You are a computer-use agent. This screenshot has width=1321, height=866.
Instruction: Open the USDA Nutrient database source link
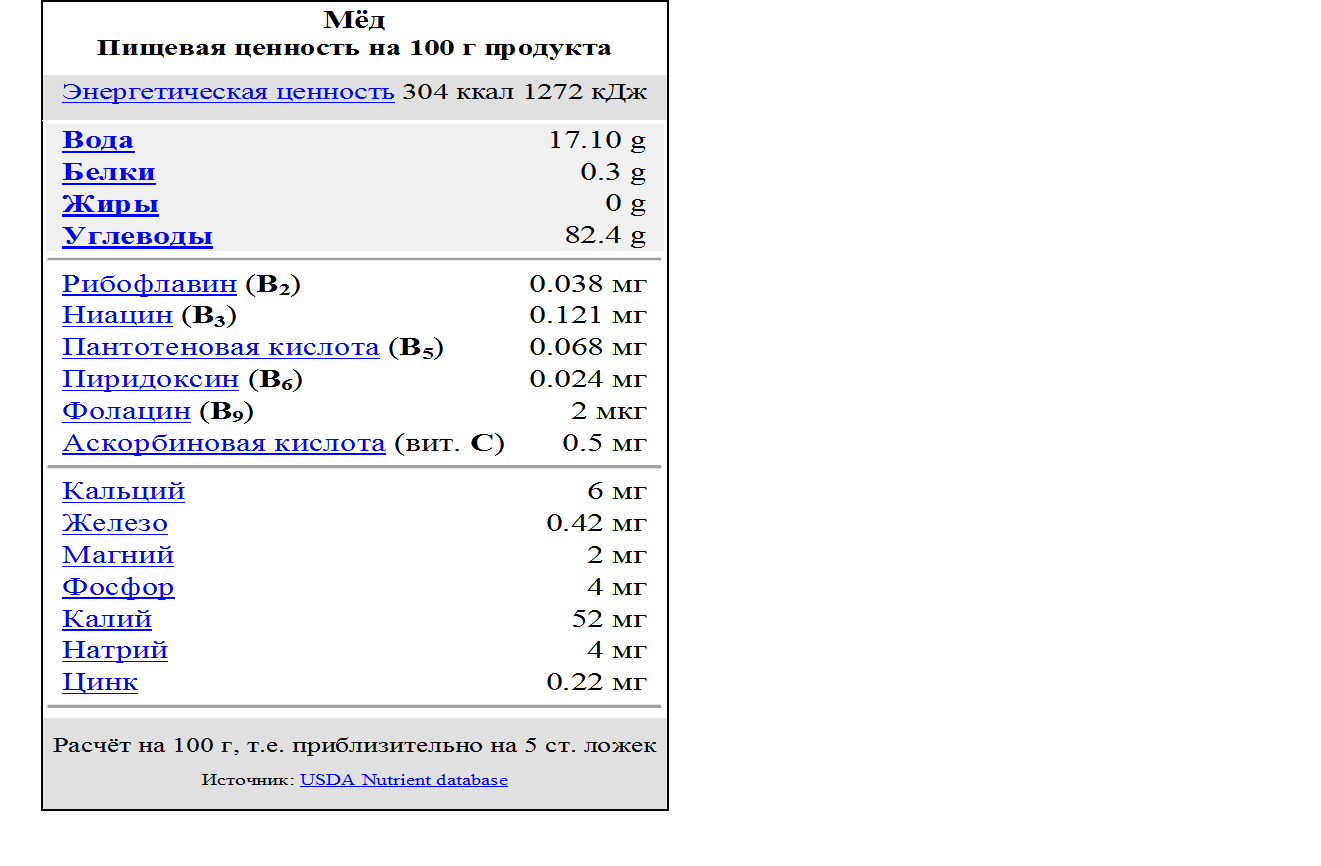(404, 780)
